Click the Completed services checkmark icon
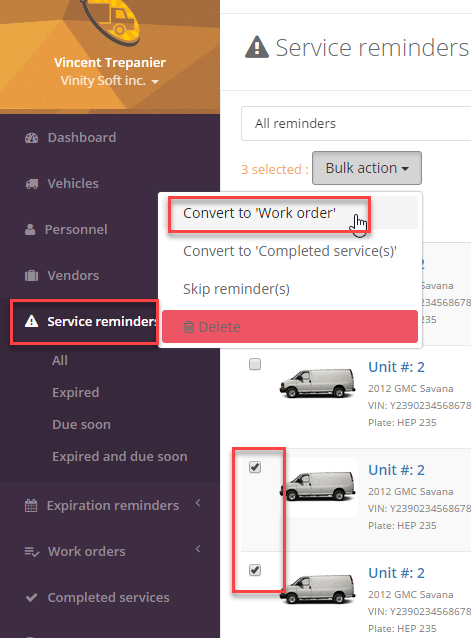 point(31,598)
